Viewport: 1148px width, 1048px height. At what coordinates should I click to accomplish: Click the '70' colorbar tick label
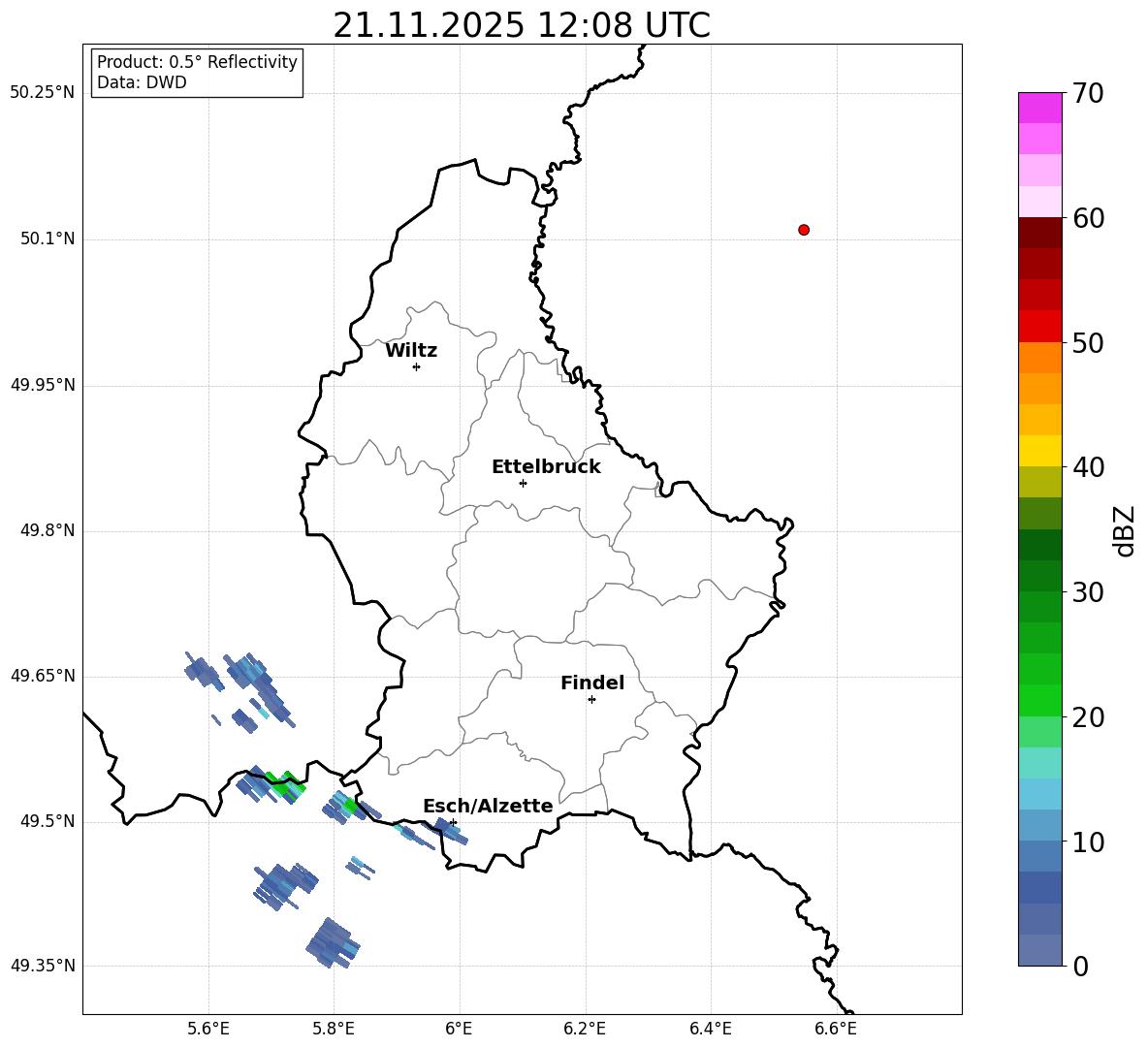coord(1089,94)
